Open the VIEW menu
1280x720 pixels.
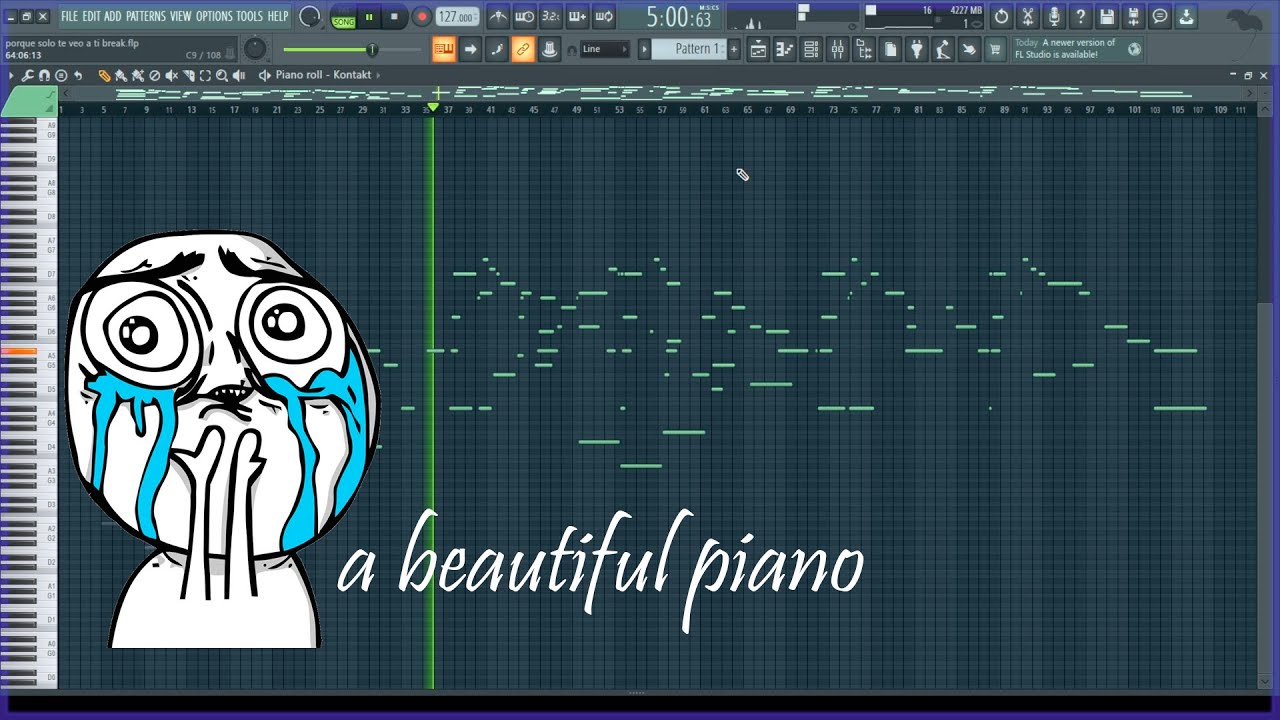[x=180, y=16]
